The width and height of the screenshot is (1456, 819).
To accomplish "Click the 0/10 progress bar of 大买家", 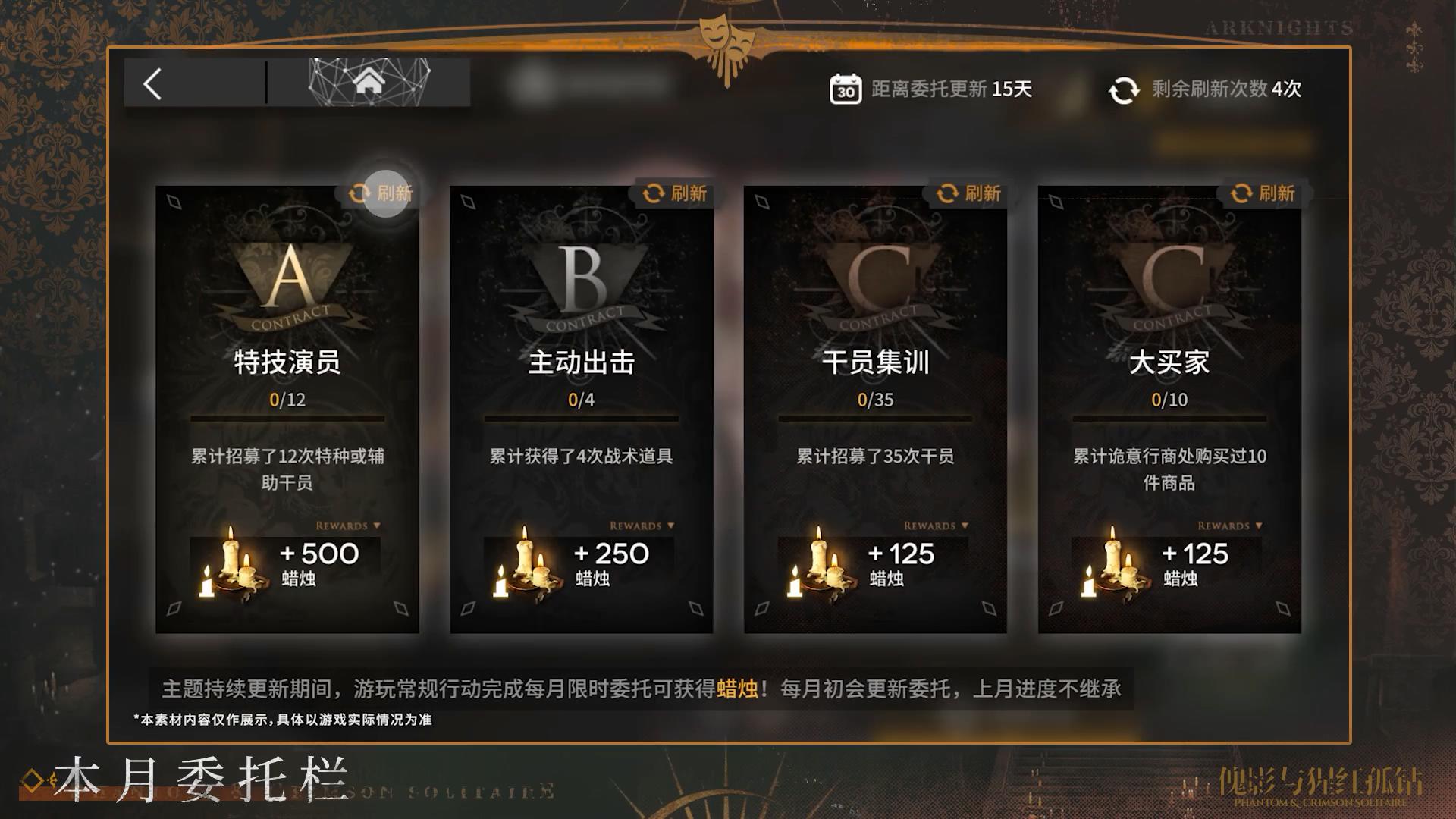I will 1169,418.
